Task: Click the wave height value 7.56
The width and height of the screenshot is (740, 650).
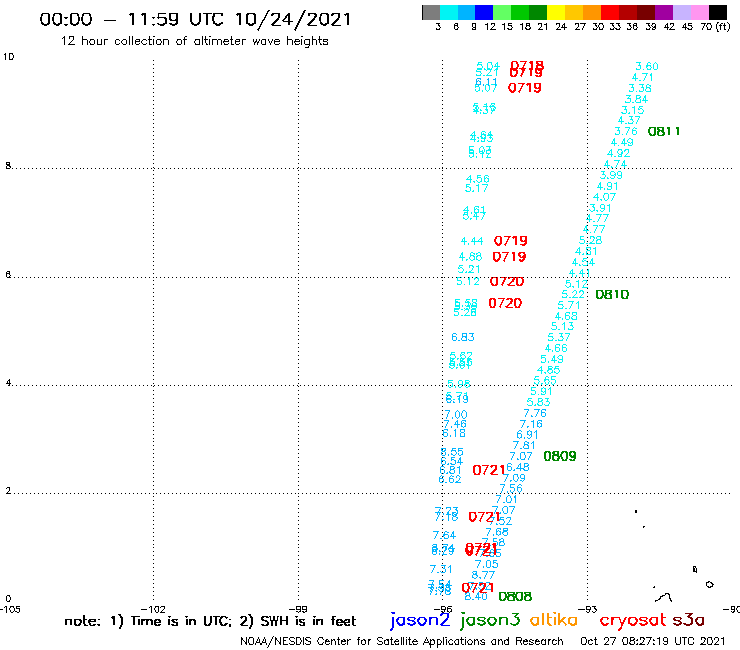Action: [511, 489]
